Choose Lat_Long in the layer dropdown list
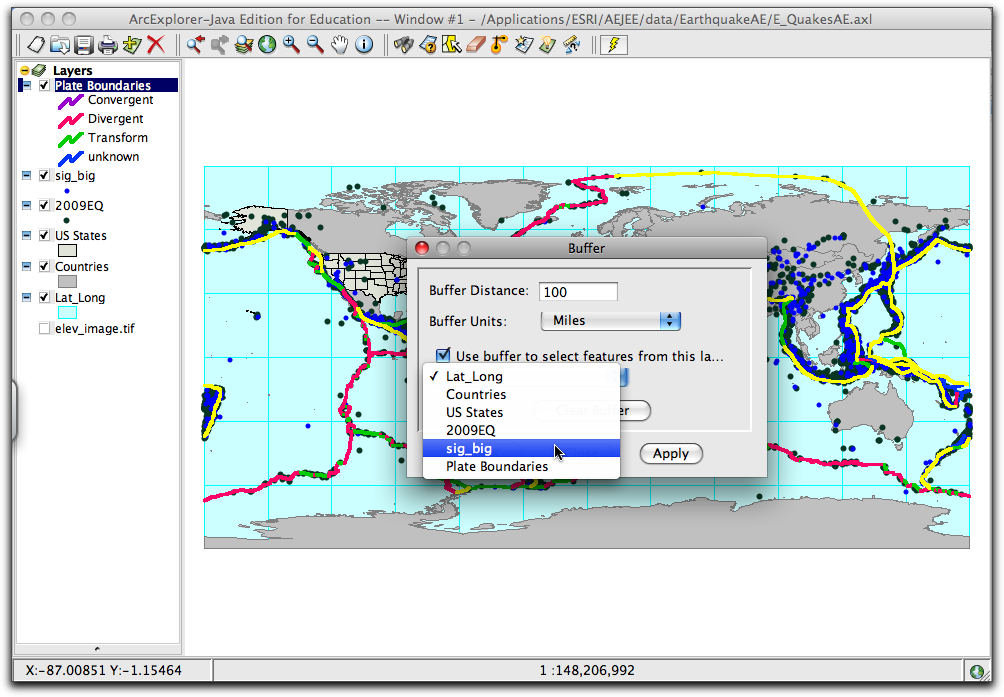The height and width of the screenshot is (697, 1004). click(521, 376)
